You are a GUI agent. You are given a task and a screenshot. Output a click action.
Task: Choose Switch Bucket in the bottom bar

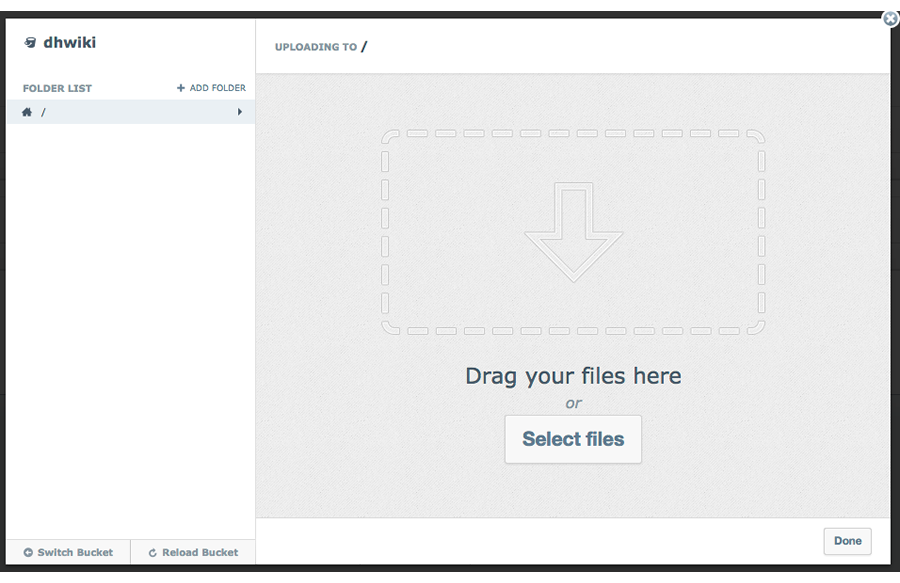[x=75, y=552]
